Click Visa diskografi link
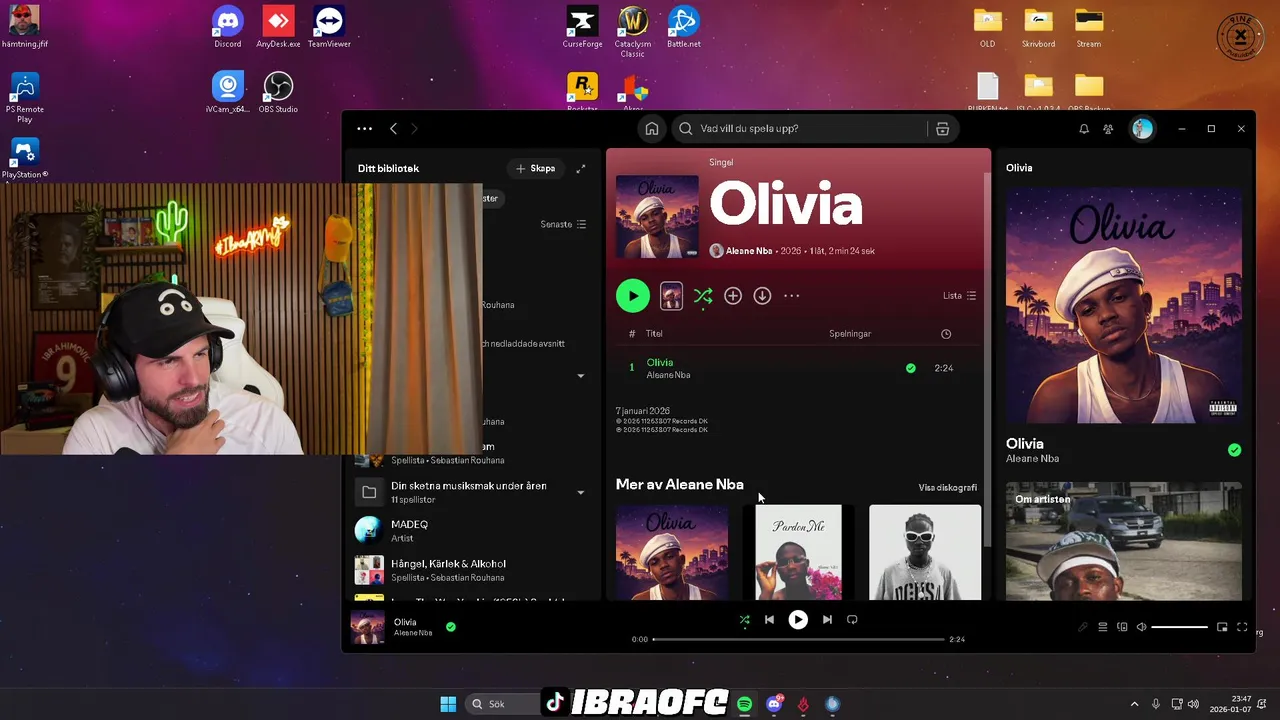1280x720 pixels. tap(948, 487)
